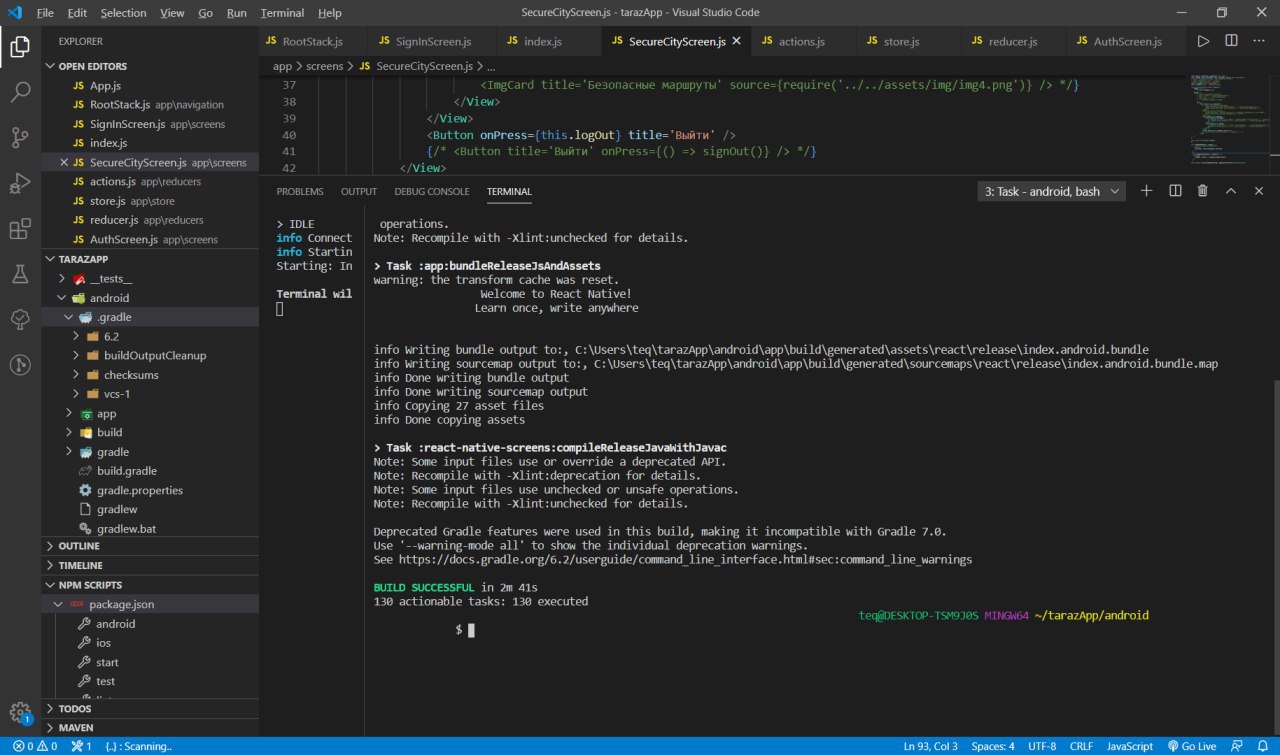Run the android npm script
Viewport: 1280px width, 755px height.
pos(115,624)
